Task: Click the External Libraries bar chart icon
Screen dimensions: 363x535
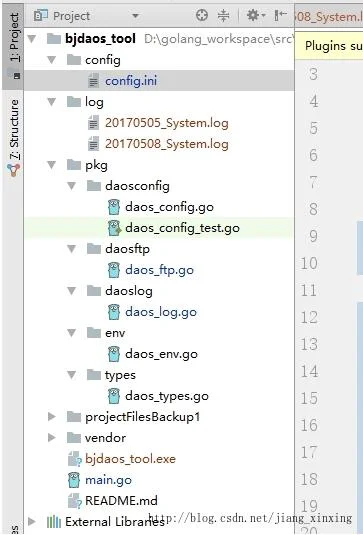Action: click(x=54, y=522)
